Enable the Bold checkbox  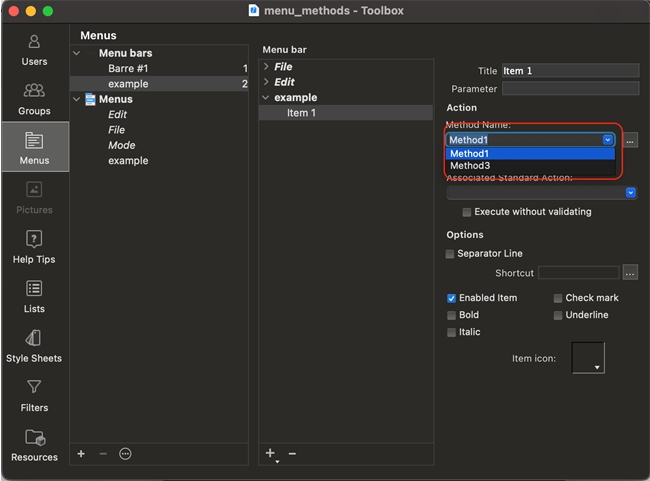pos(451,315)
